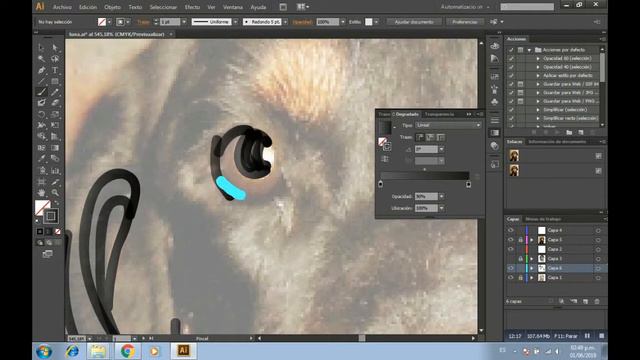Screen dimensions: 640x360
Task: Open Opacidad dropdown in Degradado panel
Action: point(441,196)
